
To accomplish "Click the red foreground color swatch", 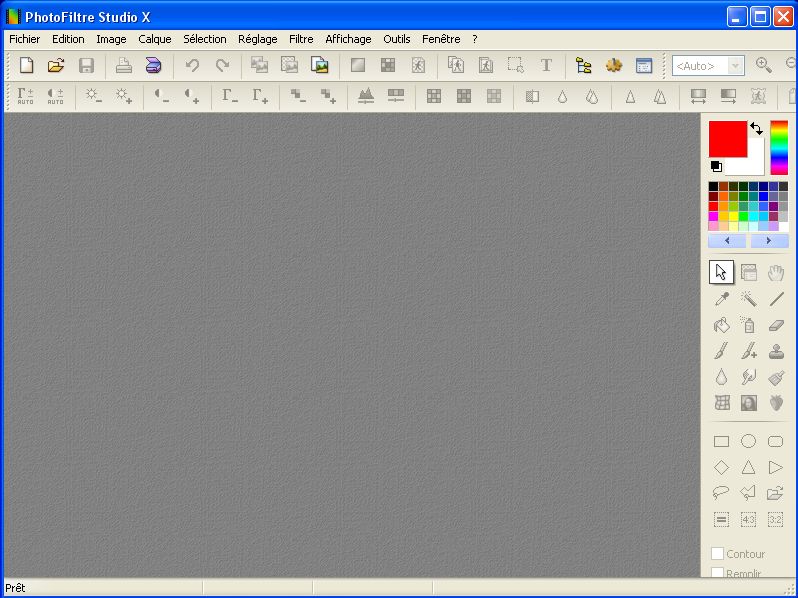I will (727, 138).
